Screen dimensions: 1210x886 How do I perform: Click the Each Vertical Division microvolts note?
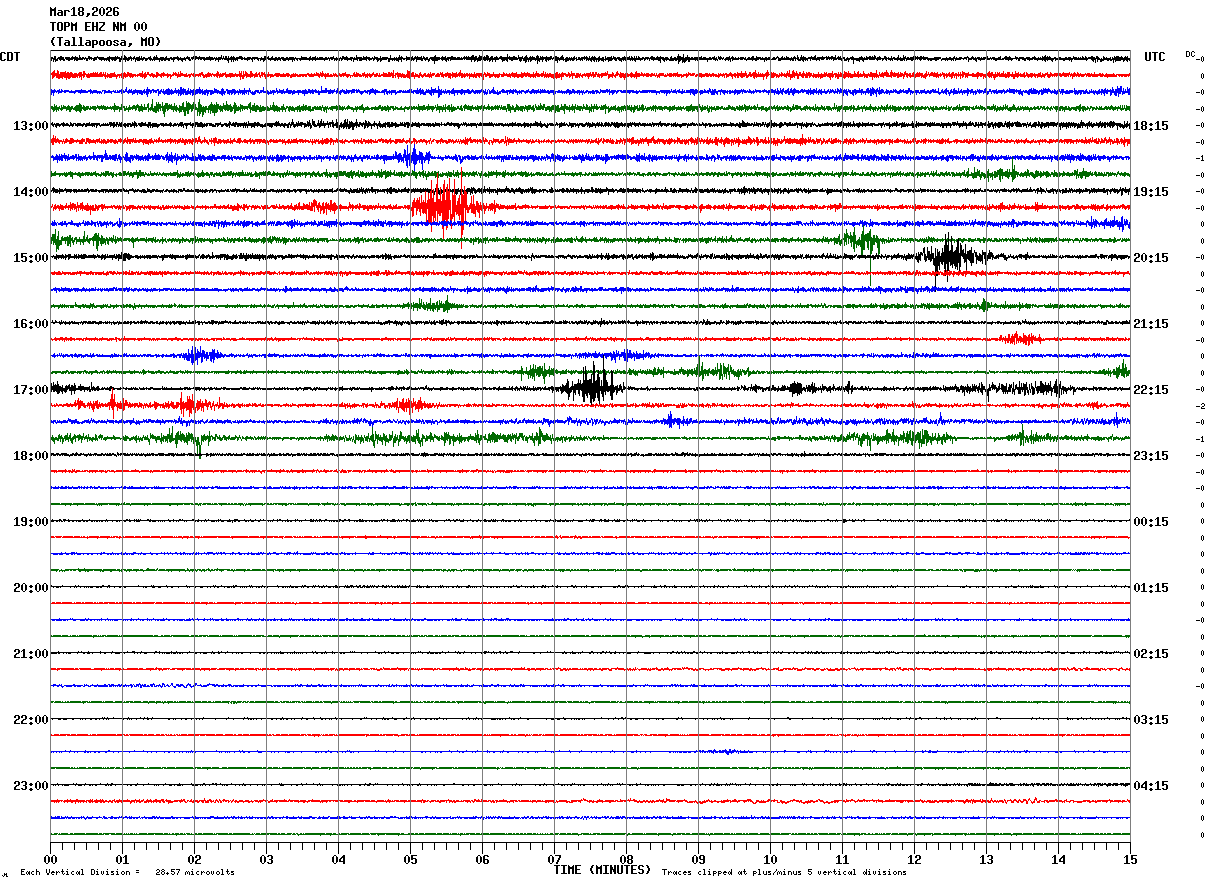127,873
